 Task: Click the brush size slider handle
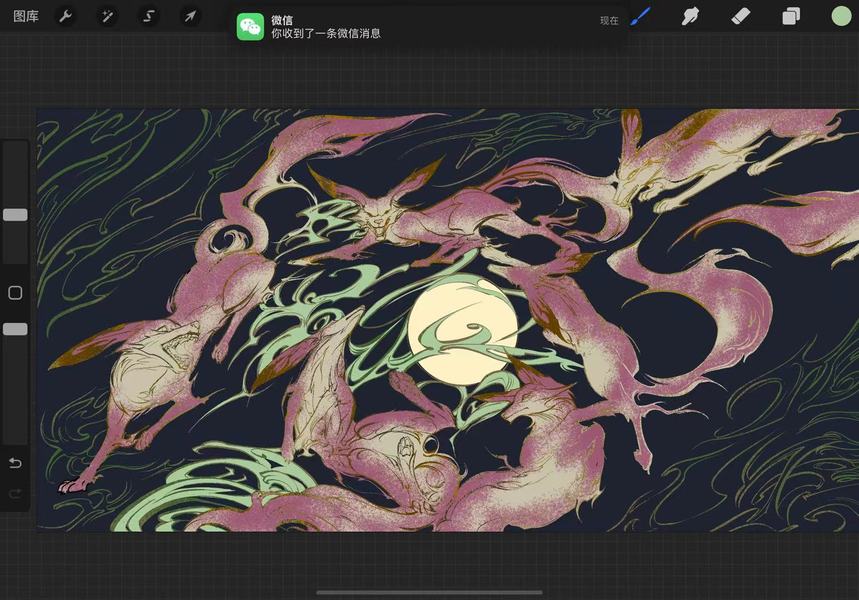click(x=15, y=215)
